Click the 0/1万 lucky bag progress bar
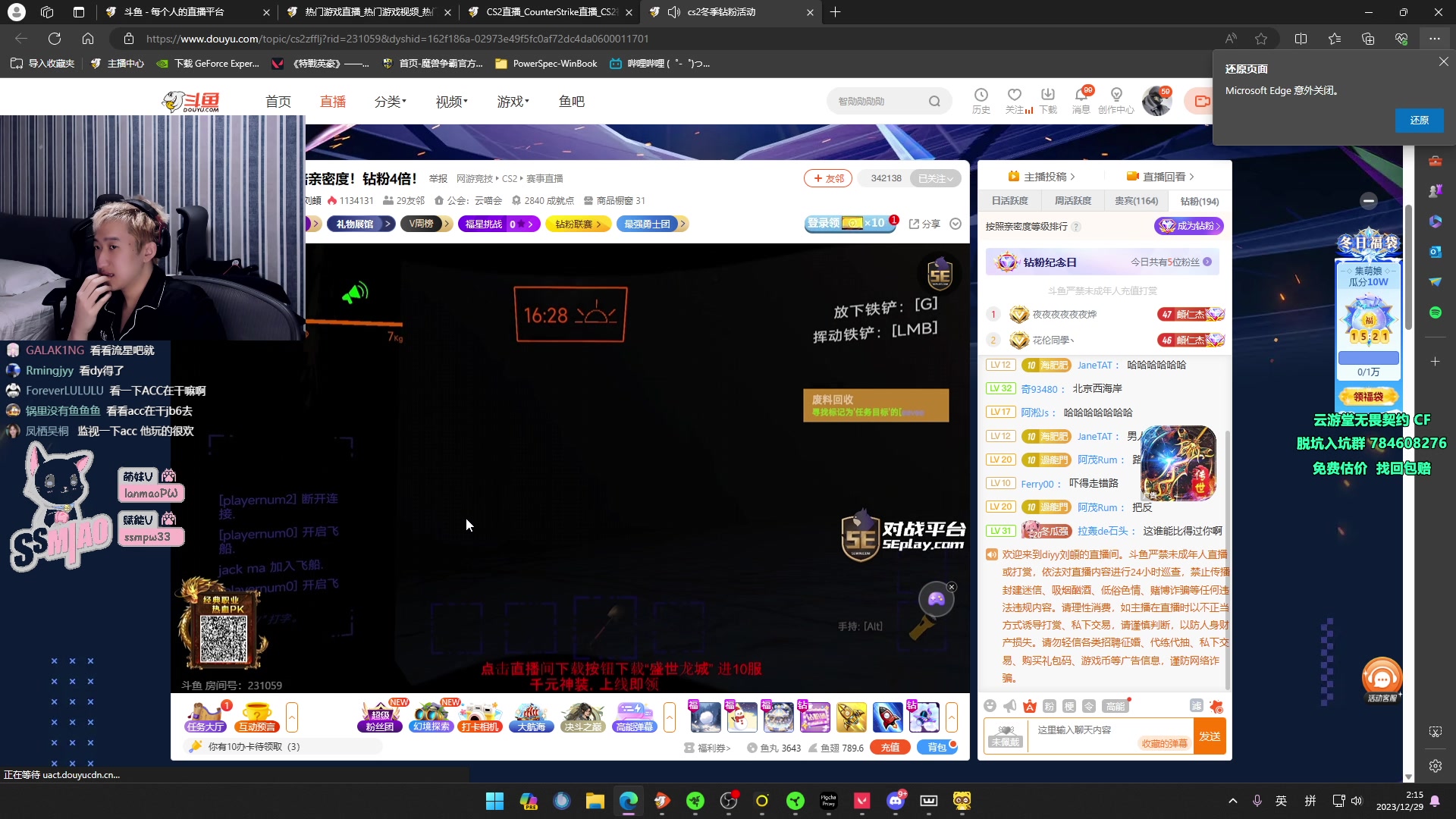The height and width of the screenshot is (819, 1456). pos(1369,358)
